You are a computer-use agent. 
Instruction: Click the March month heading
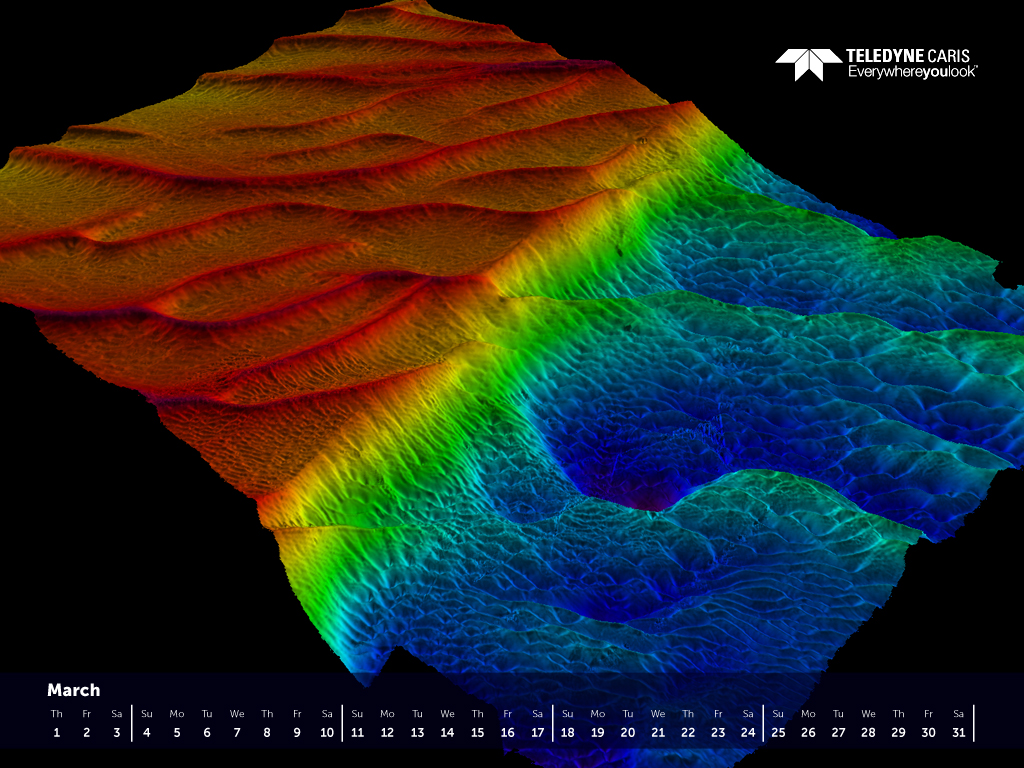[x=74, y=690]
